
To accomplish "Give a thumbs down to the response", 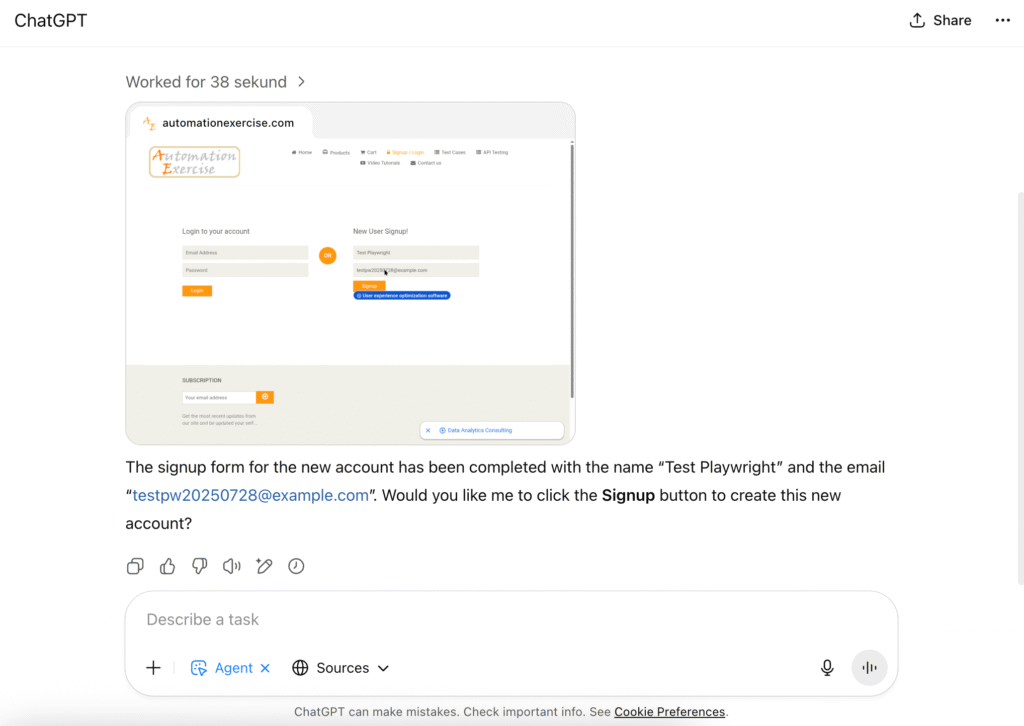I will [x=200, y=566].
